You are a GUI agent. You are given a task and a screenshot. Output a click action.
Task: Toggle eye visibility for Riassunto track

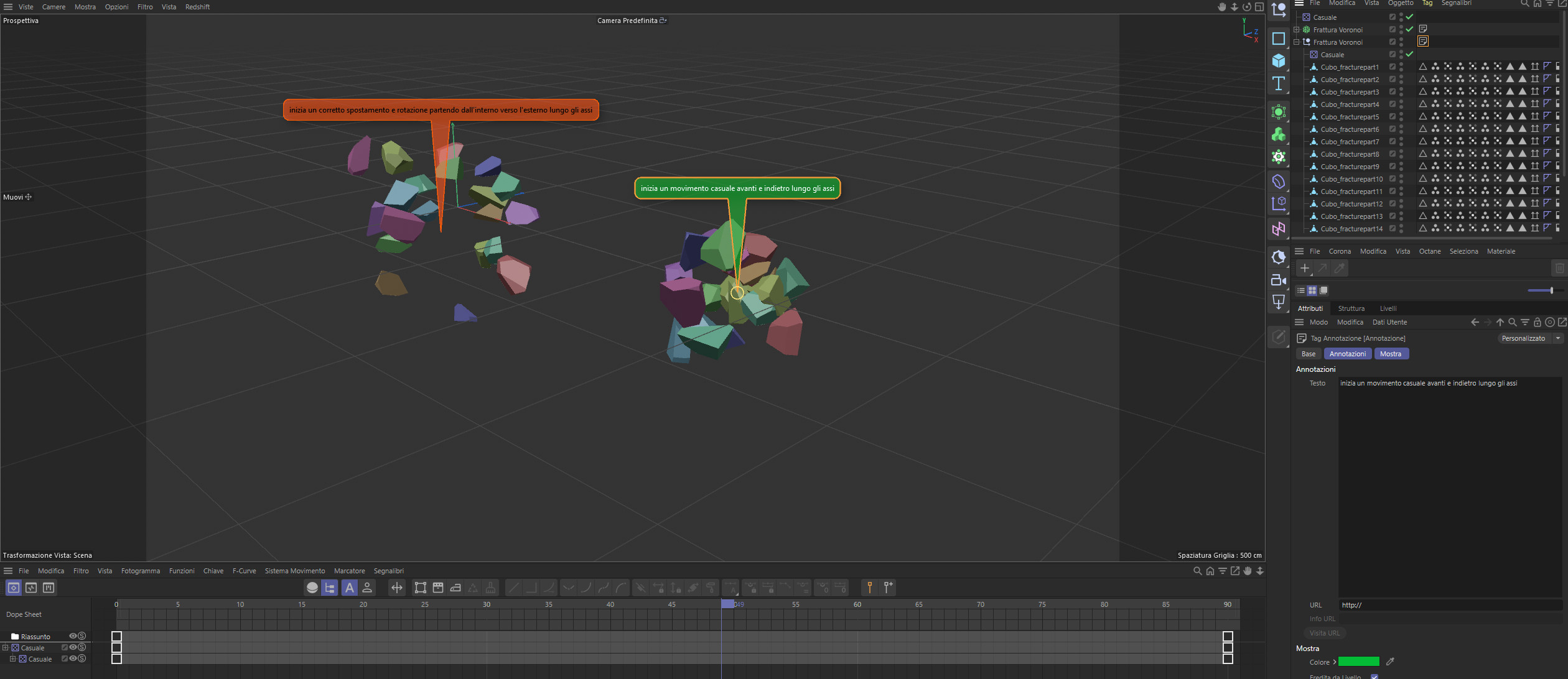73,636
